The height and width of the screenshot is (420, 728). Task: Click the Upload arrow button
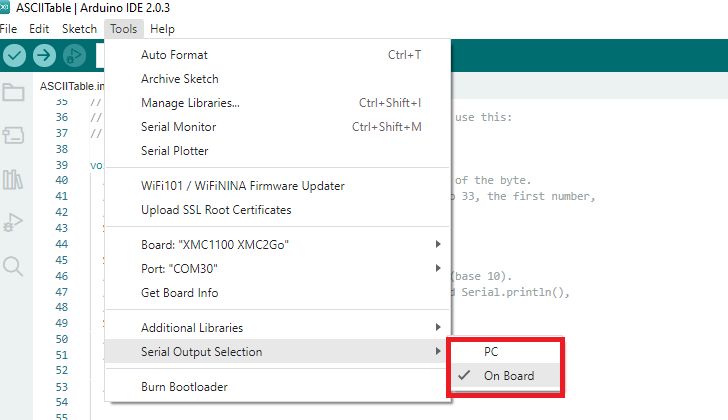(x=44, y=56)
